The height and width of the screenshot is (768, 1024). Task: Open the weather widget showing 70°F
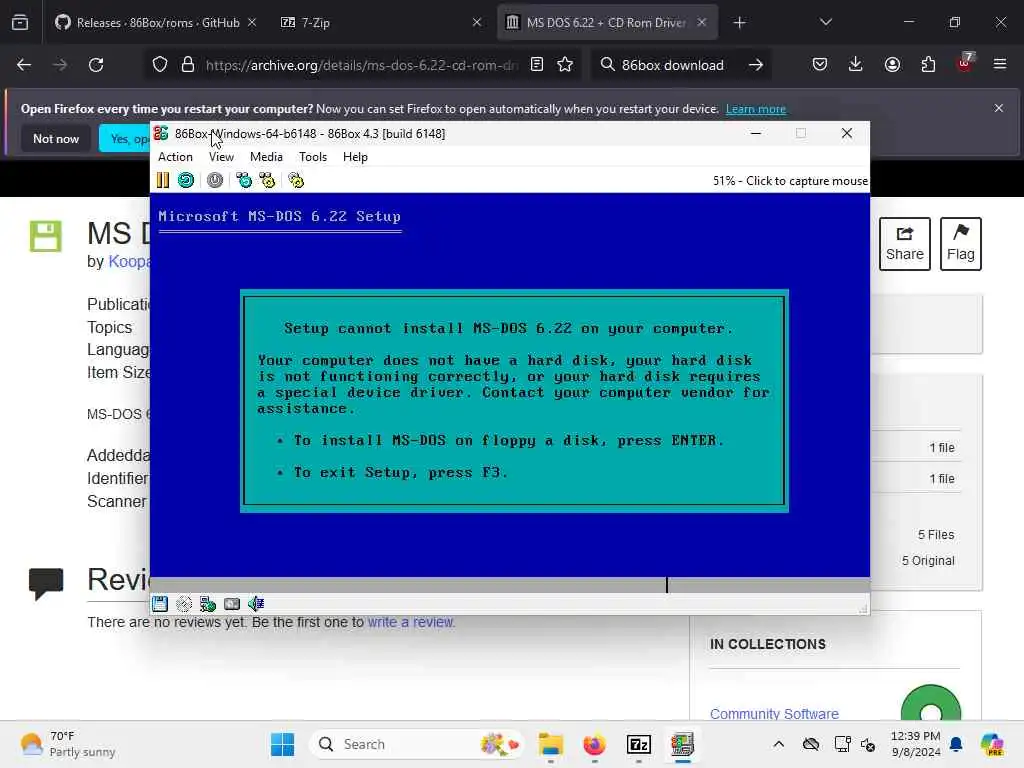(x=68, y=744)
